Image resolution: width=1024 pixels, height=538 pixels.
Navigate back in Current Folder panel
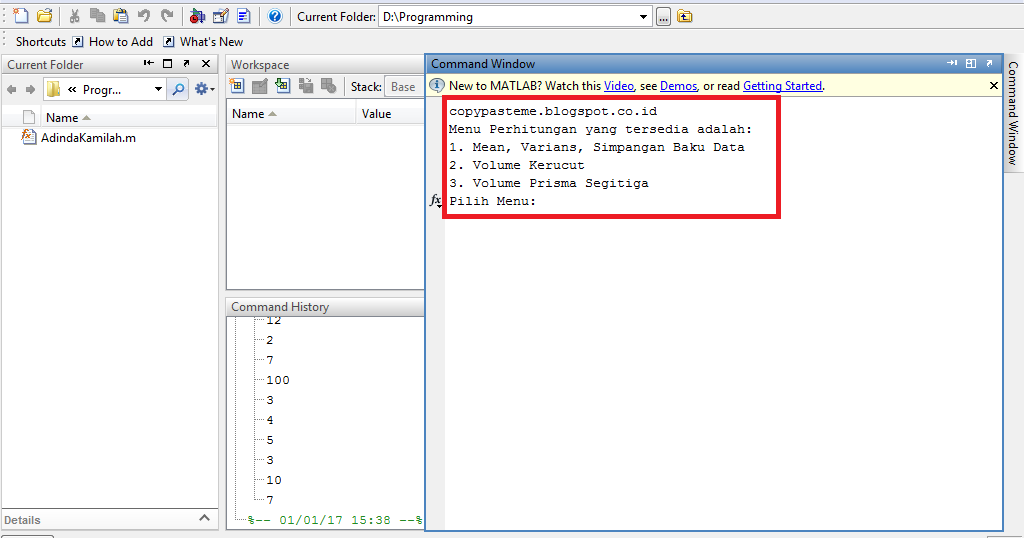click(x=12, y=89)
